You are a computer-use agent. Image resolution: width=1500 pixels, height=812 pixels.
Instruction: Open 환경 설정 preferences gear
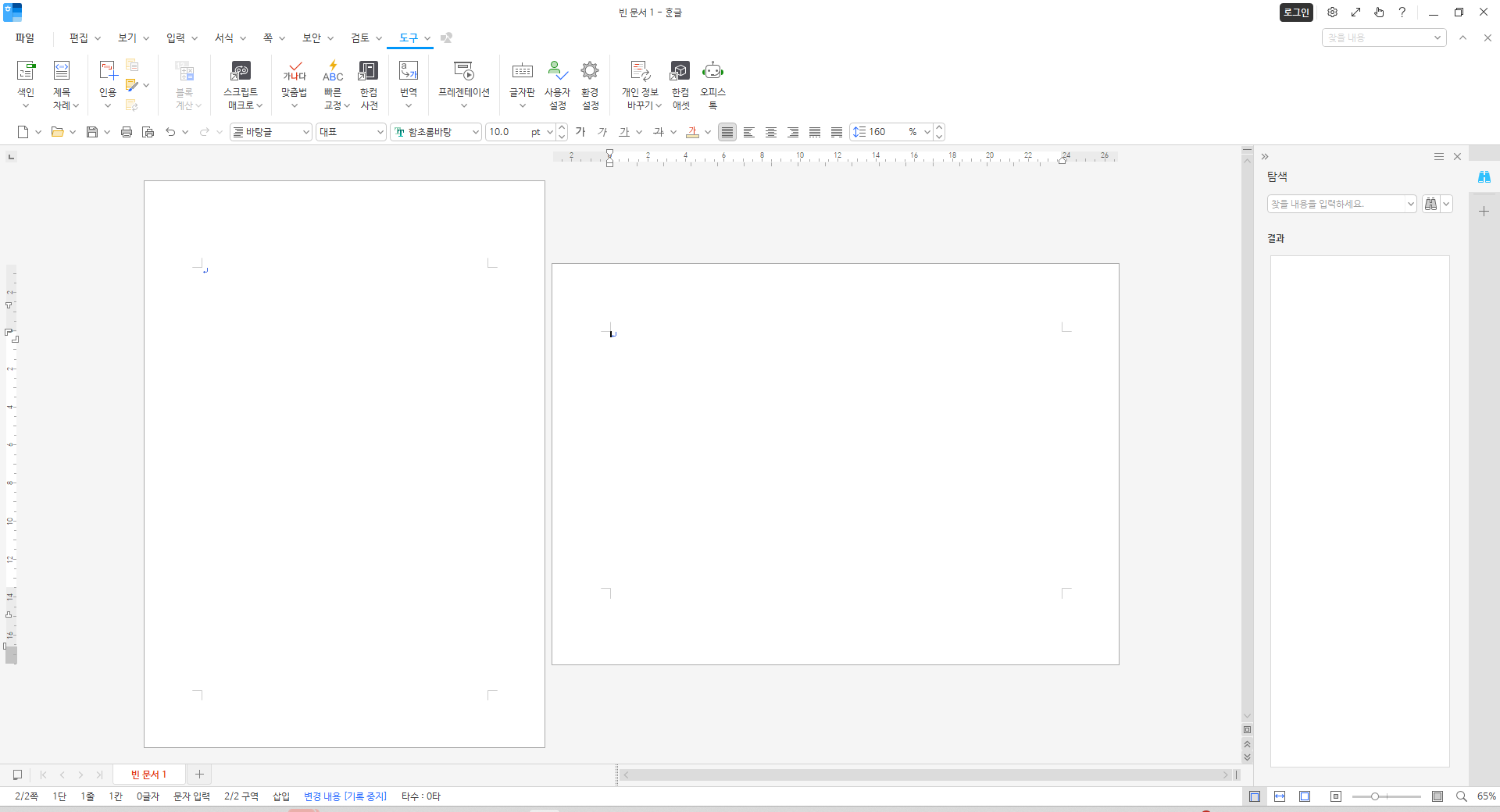590,84
